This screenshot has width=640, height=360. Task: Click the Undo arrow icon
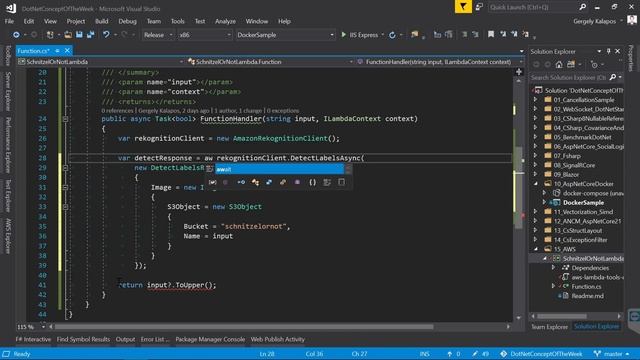tap(106, 35)
